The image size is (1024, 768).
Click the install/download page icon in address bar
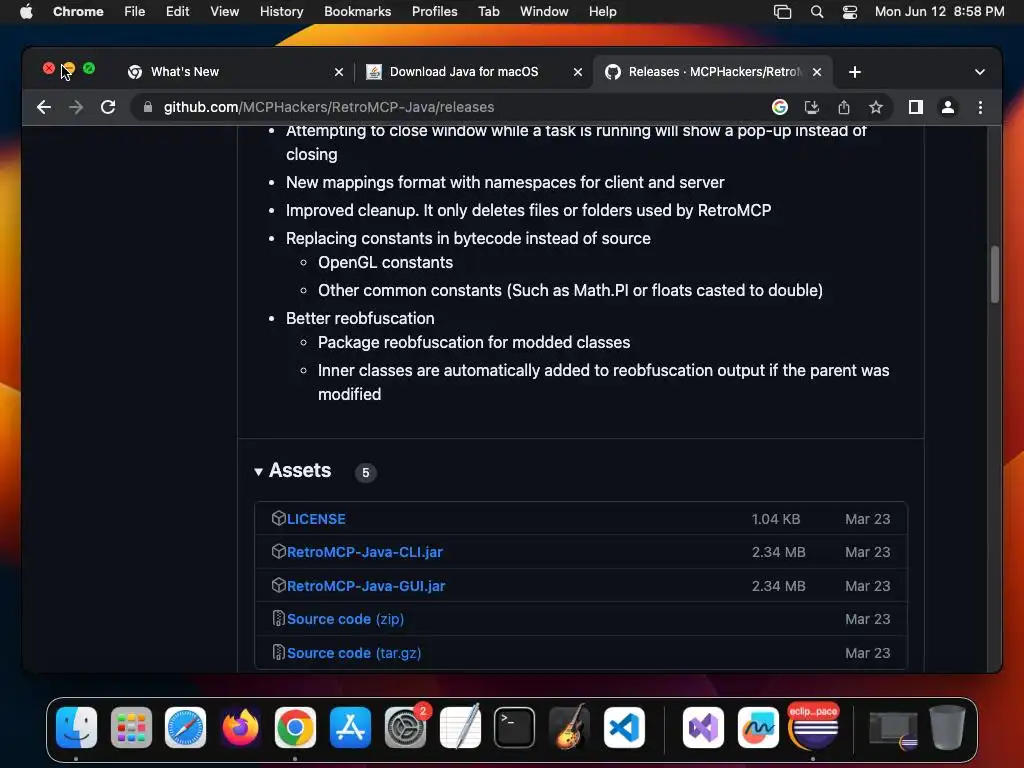tap(812, 107)
